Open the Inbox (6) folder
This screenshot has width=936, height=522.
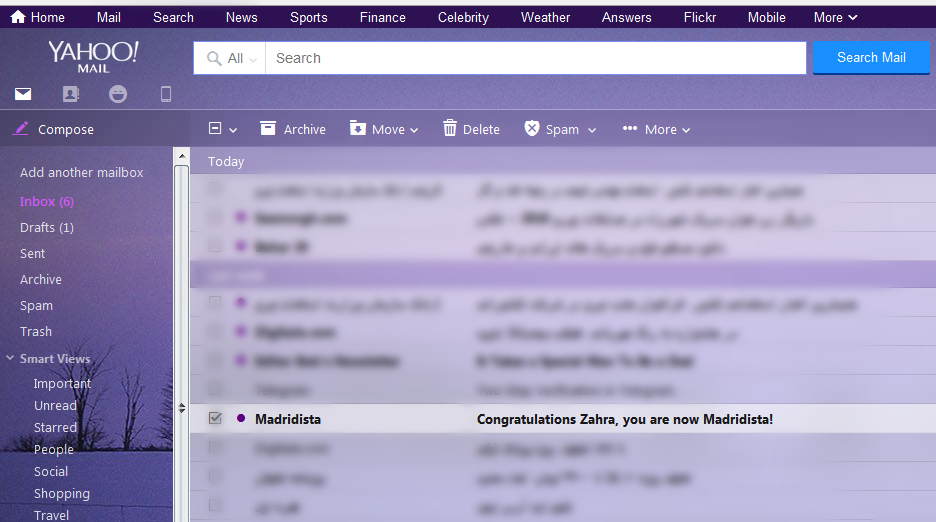coord(47,201)
